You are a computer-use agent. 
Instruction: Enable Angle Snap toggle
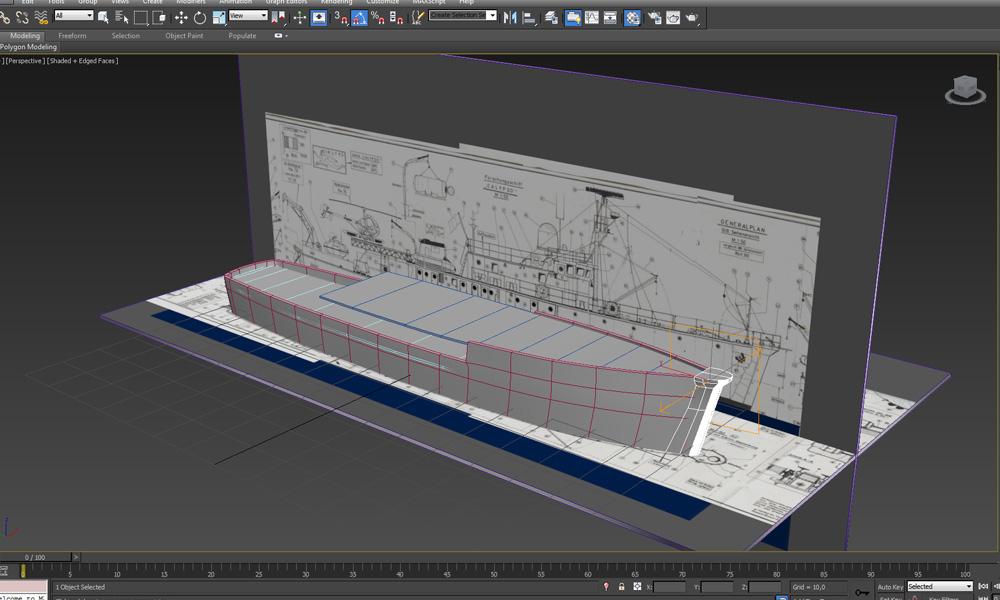[x=360, y=15]
